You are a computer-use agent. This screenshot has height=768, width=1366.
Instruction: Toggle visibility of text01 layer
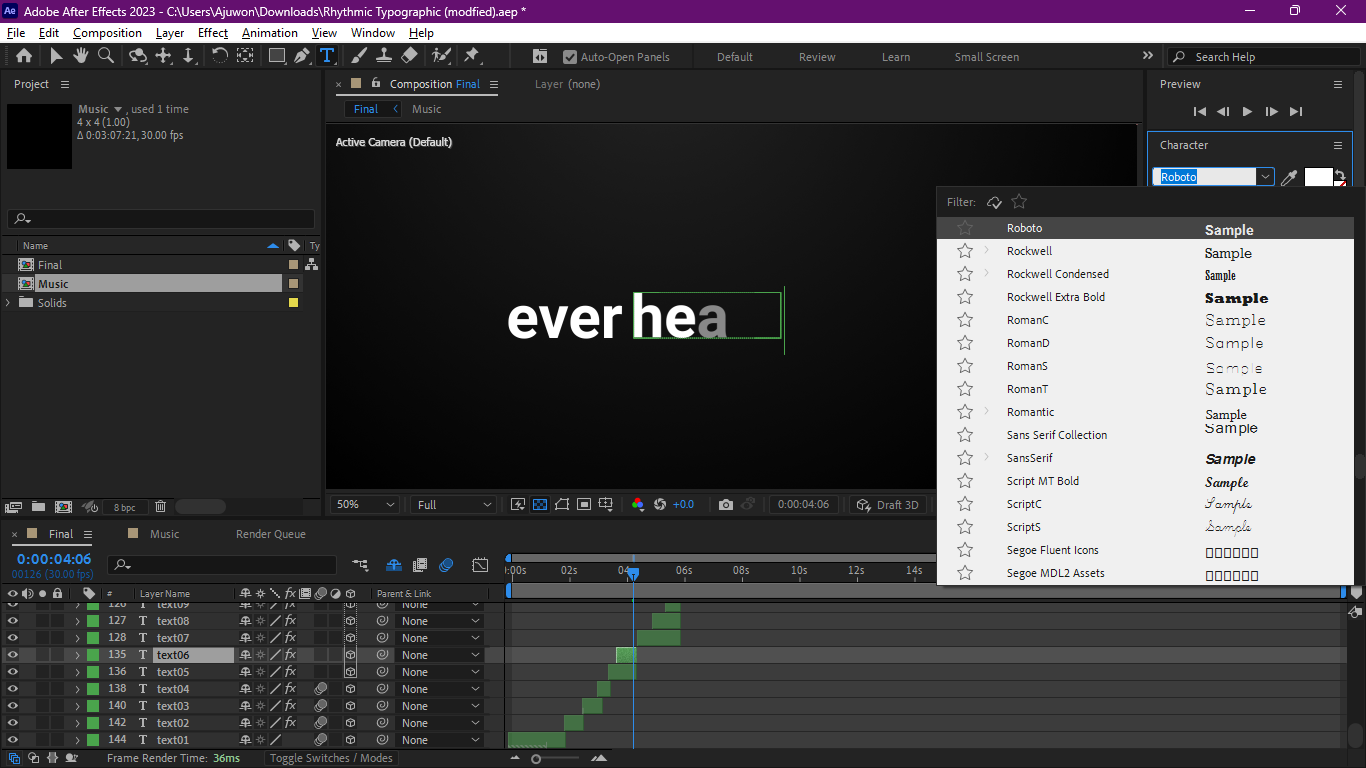pyautogui.click(x=13, y=740)
